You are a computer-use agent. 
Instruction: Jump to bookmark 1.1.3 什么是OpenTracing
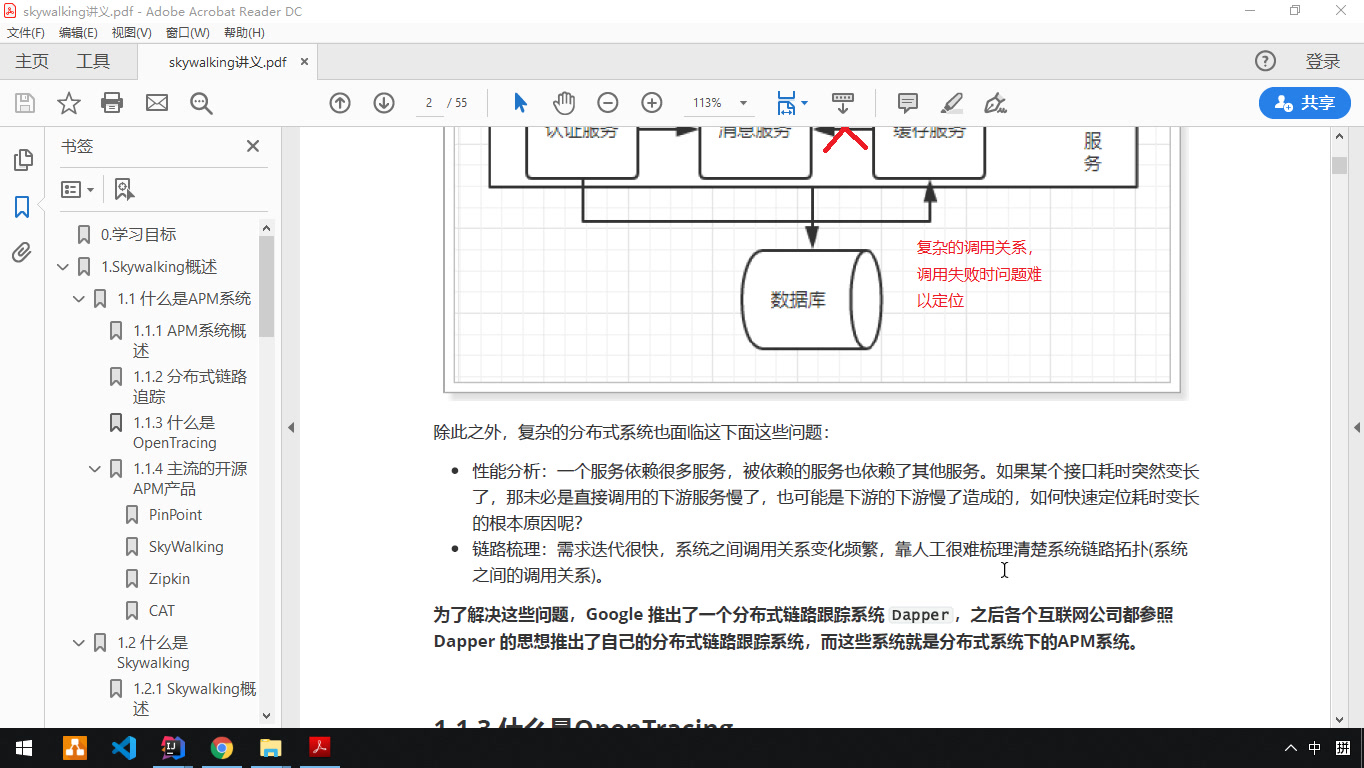pyautogui.click(x=175, y=433)
